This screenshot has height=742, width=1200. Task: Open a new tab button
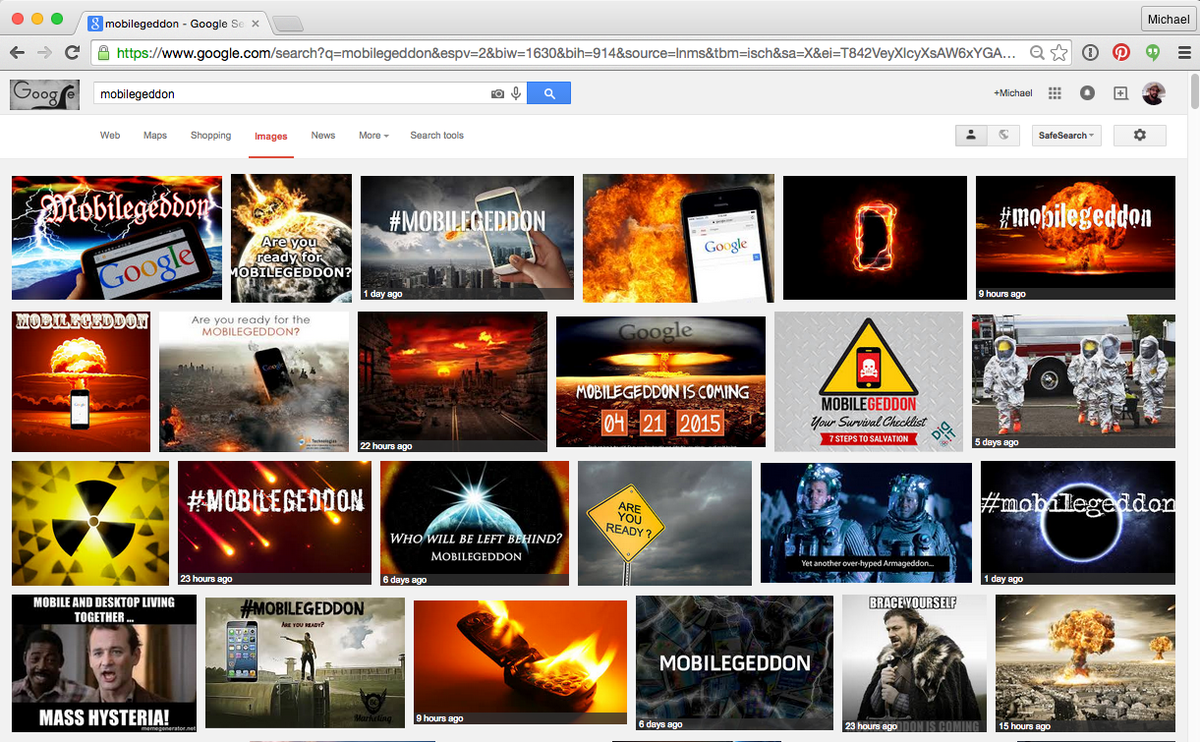(x=289, y=23)
